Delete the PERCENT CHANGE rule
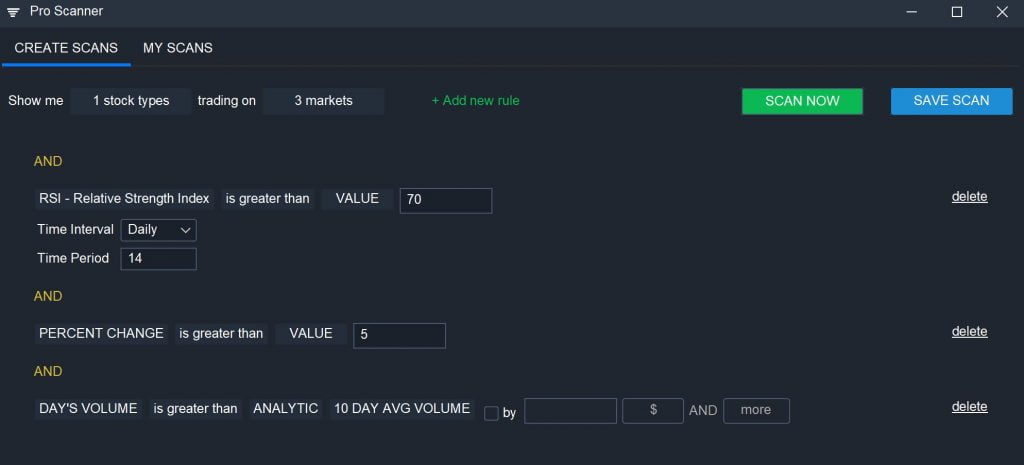The width and height of the screenshot is (1024, 465). (969, 332)
